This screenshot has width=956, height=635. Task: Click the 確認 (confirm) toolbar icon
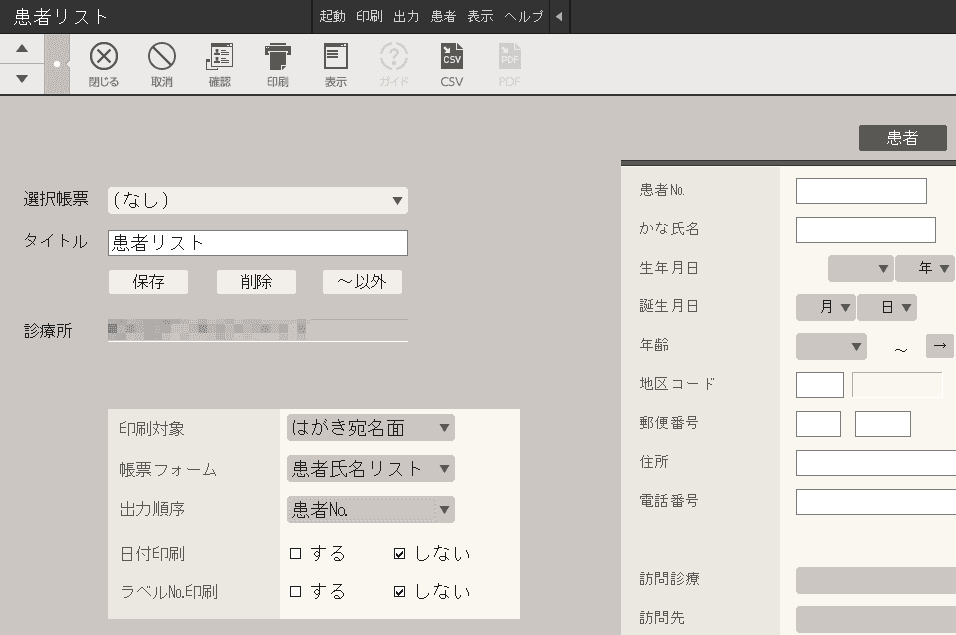coord(219,62)
